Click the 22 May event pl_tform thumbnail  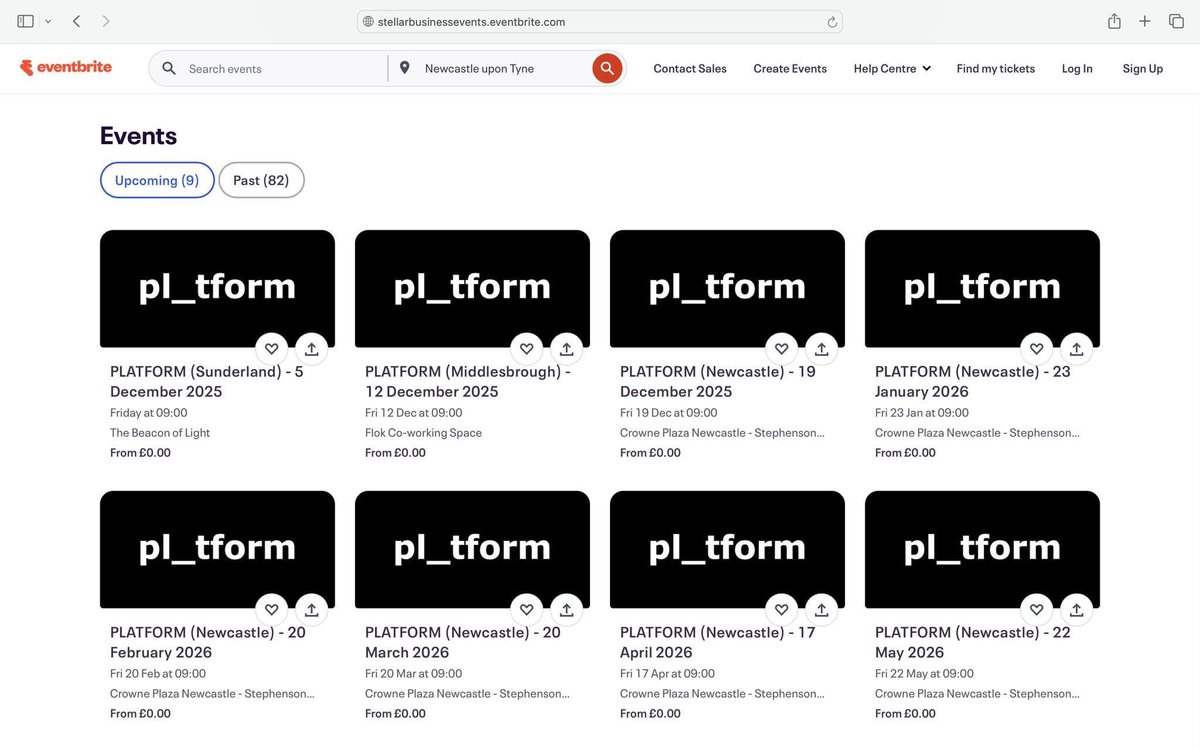(982, 549)
